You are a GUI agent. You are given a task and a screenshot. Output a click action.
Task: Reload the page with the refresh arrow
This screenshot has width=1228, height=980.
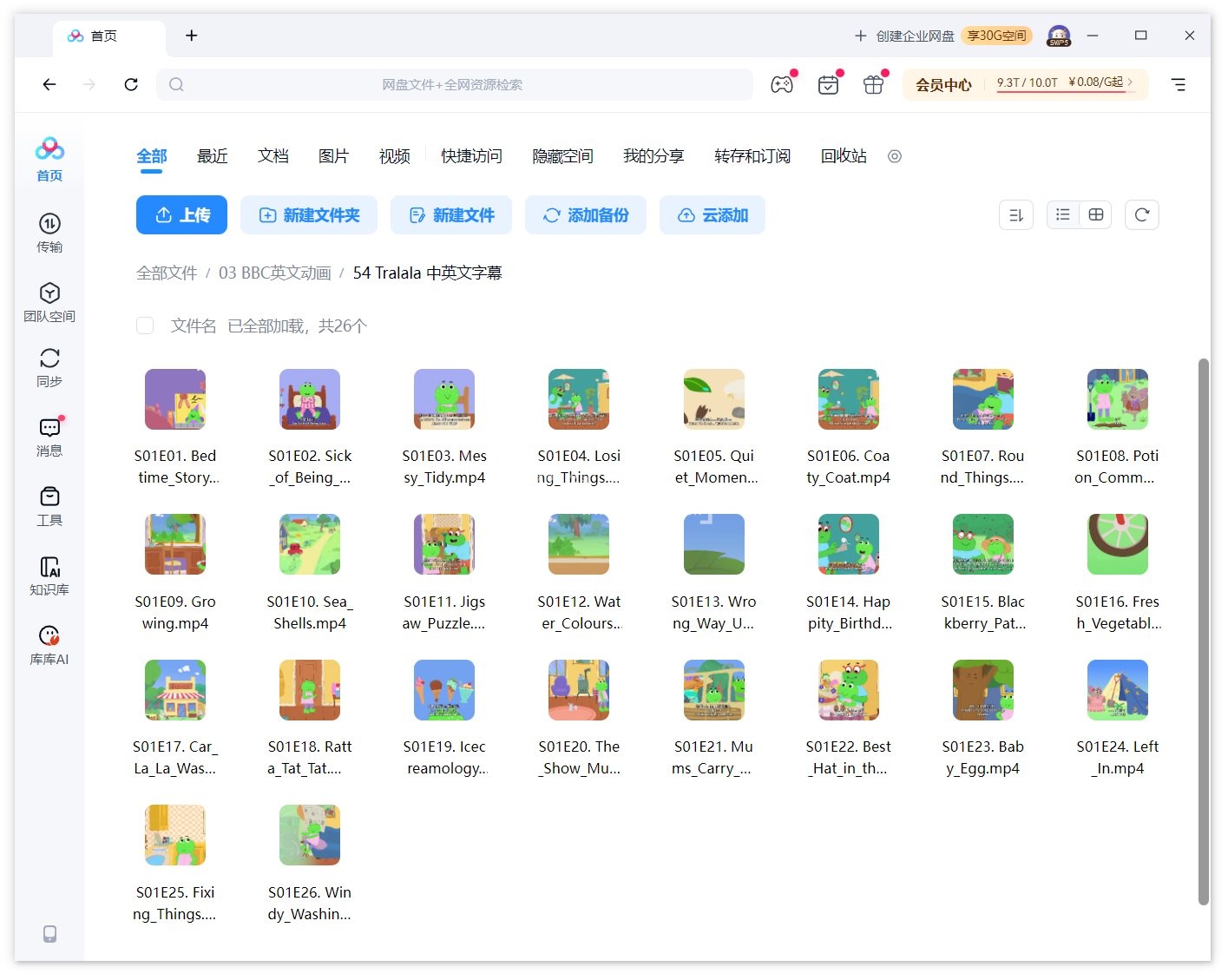[x=131, y=84]
